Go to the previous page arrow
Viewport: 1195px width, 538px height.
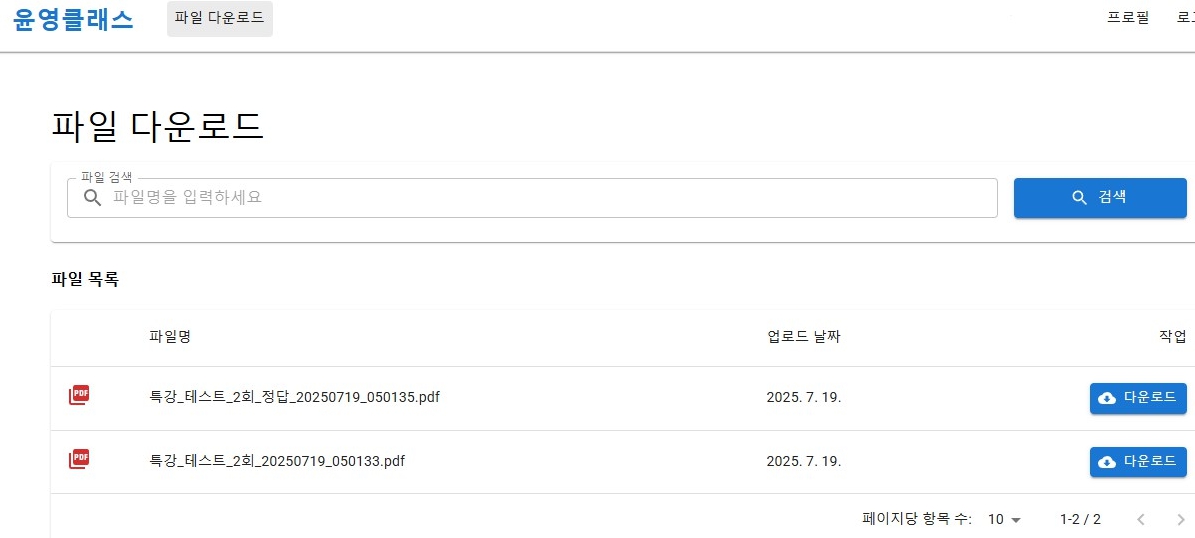click(x=1141, y=519)
